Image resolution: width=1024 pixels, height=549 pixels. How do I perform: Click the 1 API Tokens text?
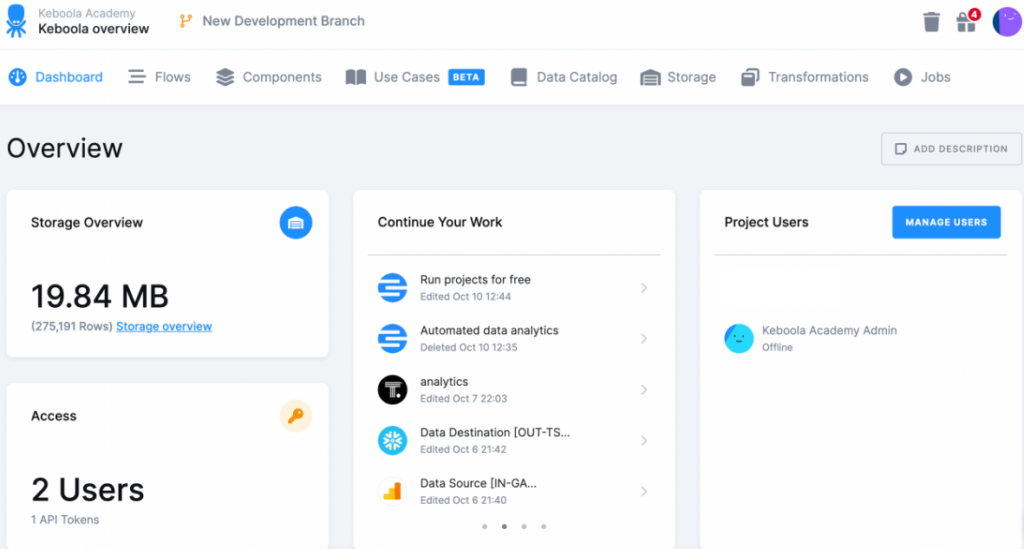(x=65, y=520)
